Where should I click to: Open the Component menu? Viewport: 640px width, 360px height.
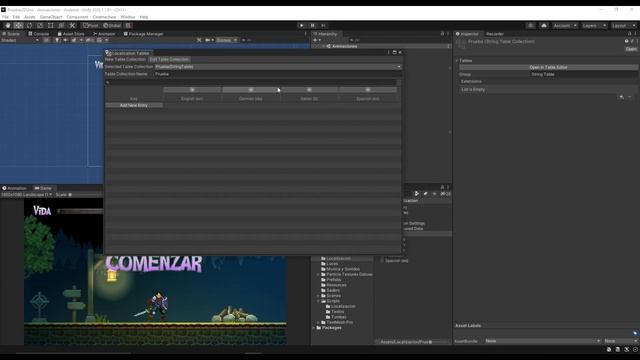77,17
